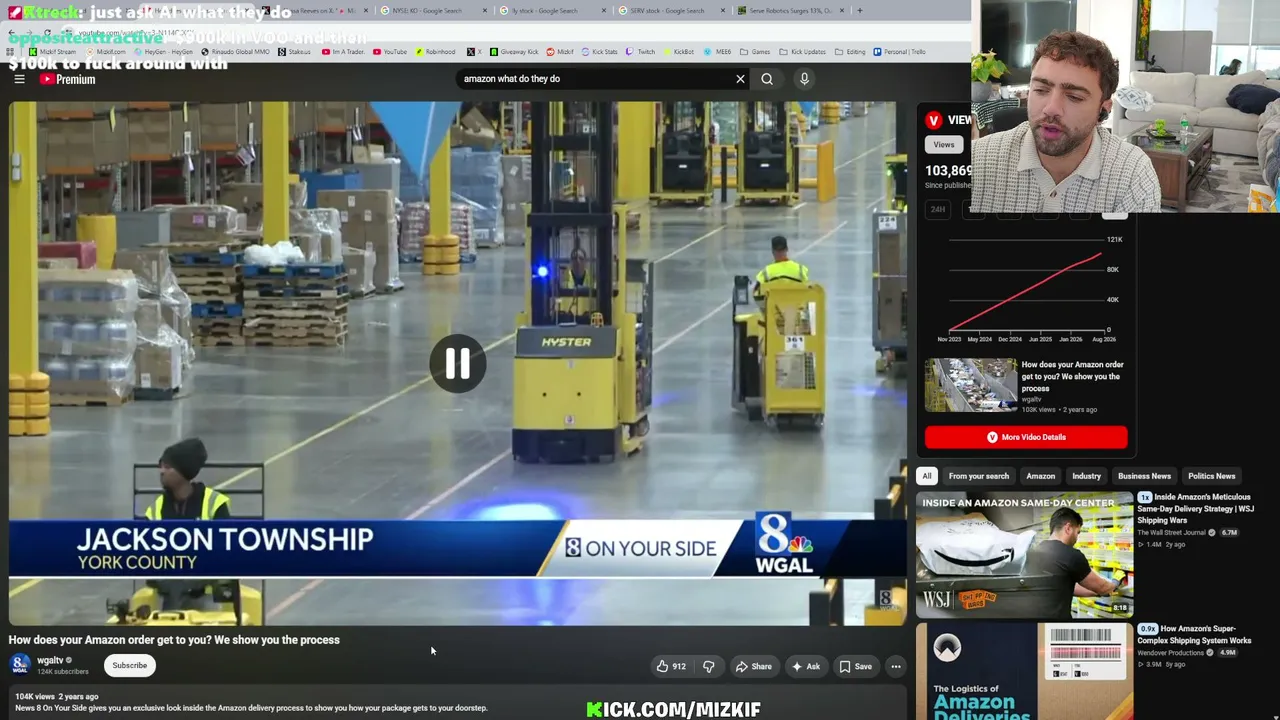Click the Wendover channel logo on the thumbnail
This screenshot has height=720, width=1280.
pyautogui.click(x=947, y=648)
